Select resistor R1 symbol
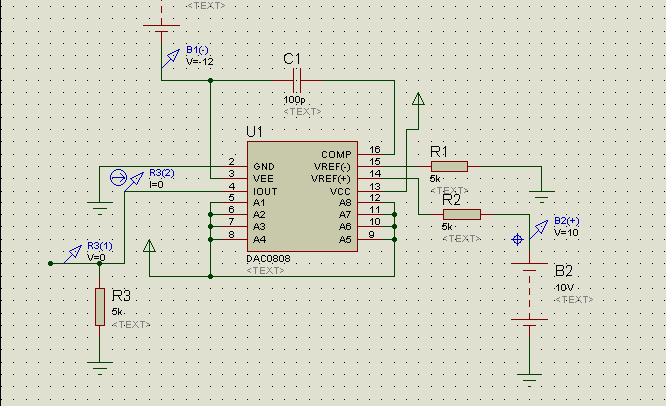This screenshot has width=666, height=406. point(449,166)
